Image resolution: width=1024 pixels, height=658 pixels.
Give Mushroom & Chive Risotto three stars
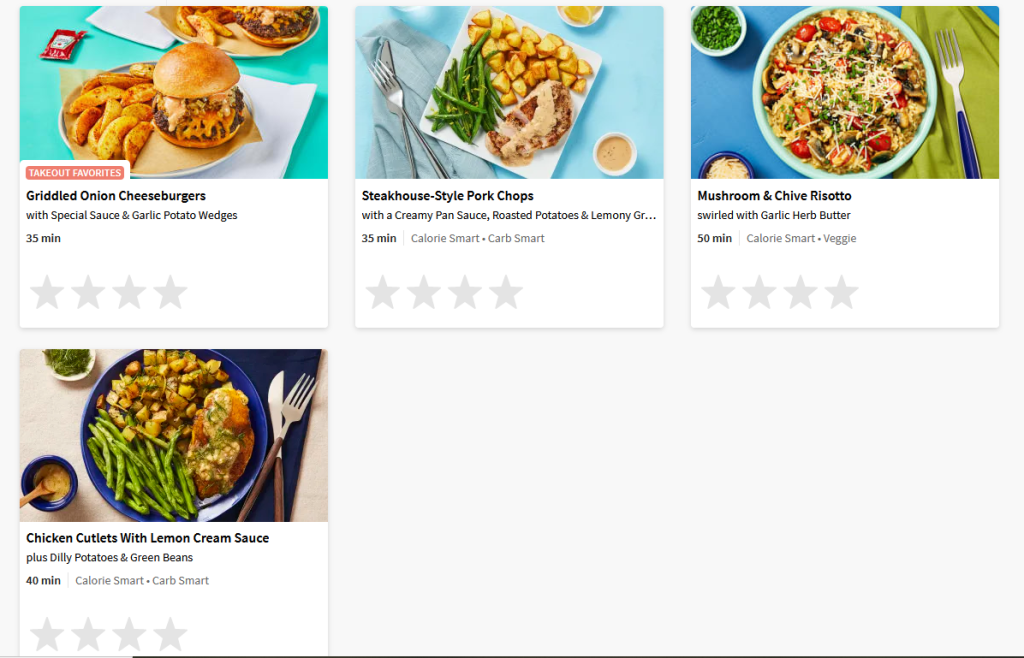point(801,292)
